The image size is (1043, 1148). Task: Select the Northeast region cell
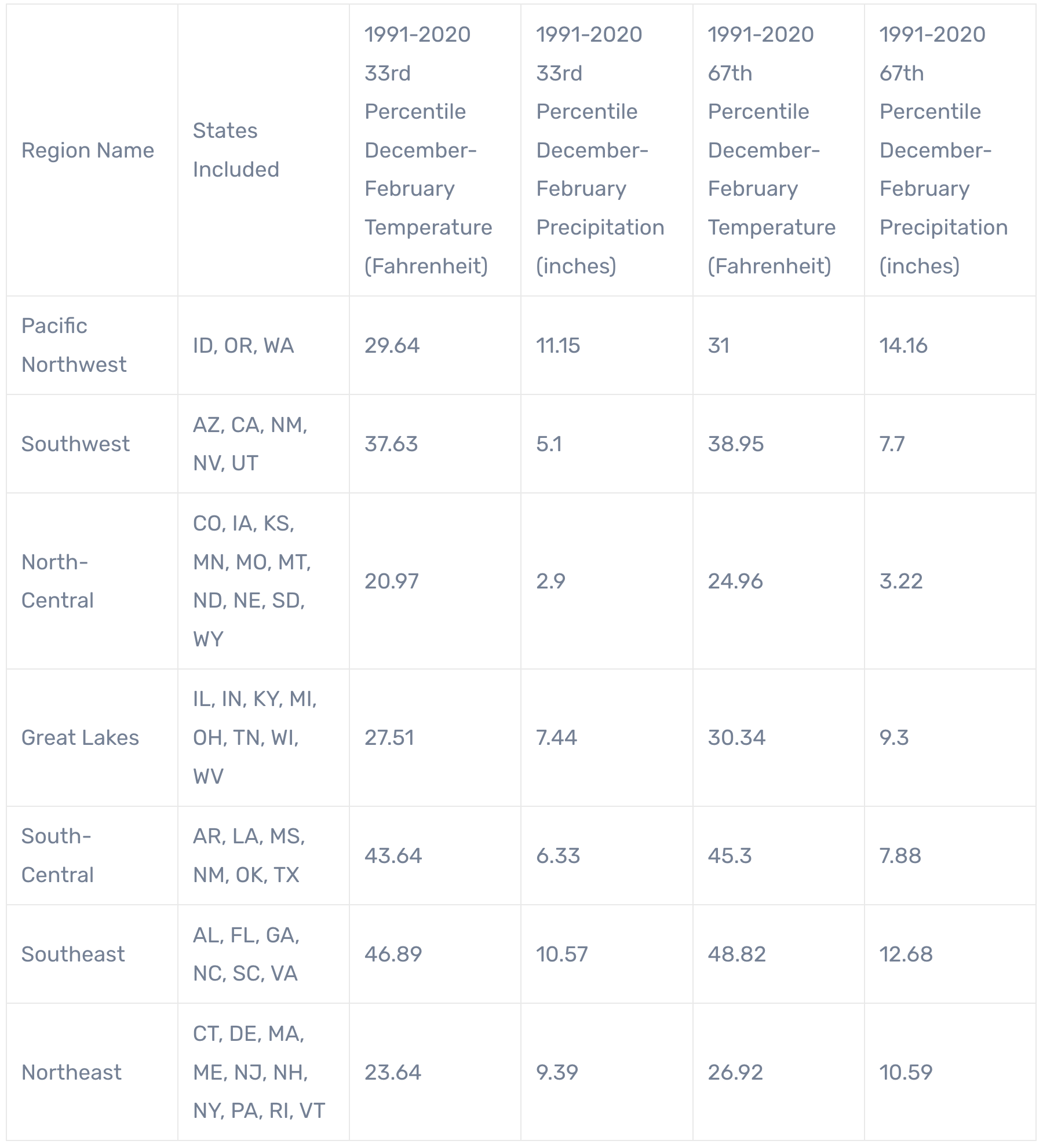[71, 1072]
